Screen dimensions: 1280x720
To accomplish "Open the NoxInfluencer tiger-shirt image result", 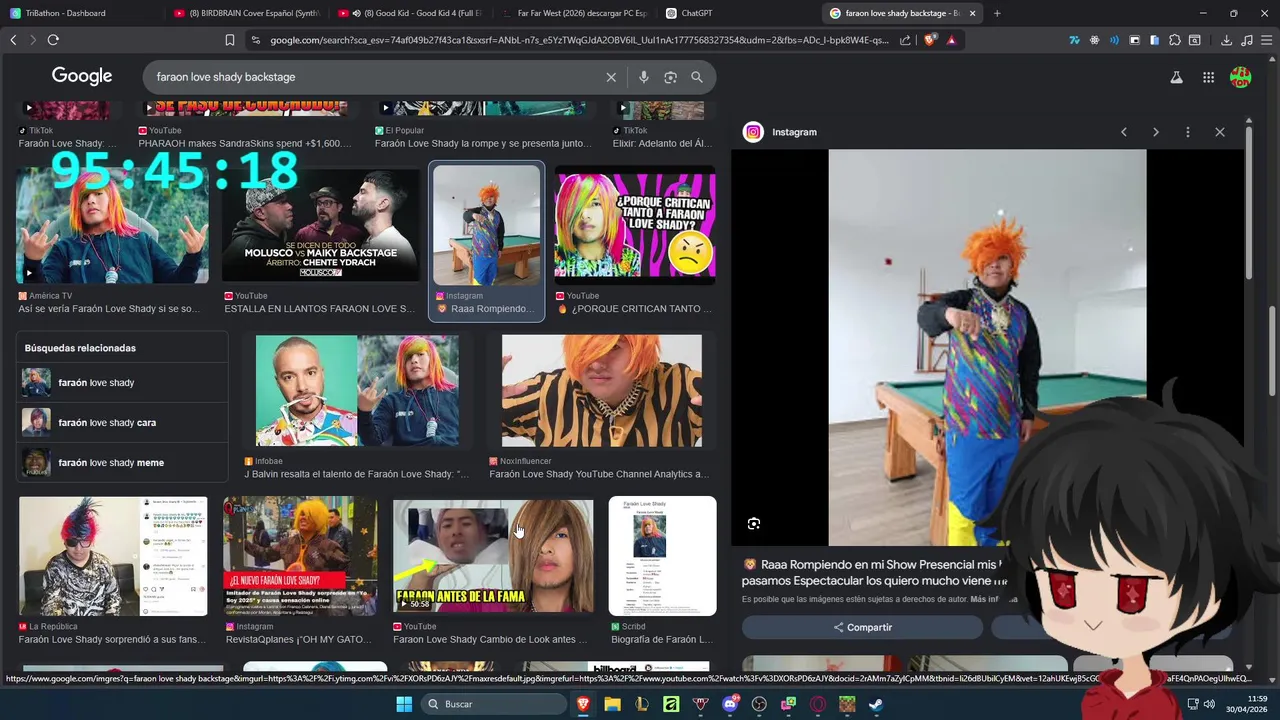I will point(601,391).
